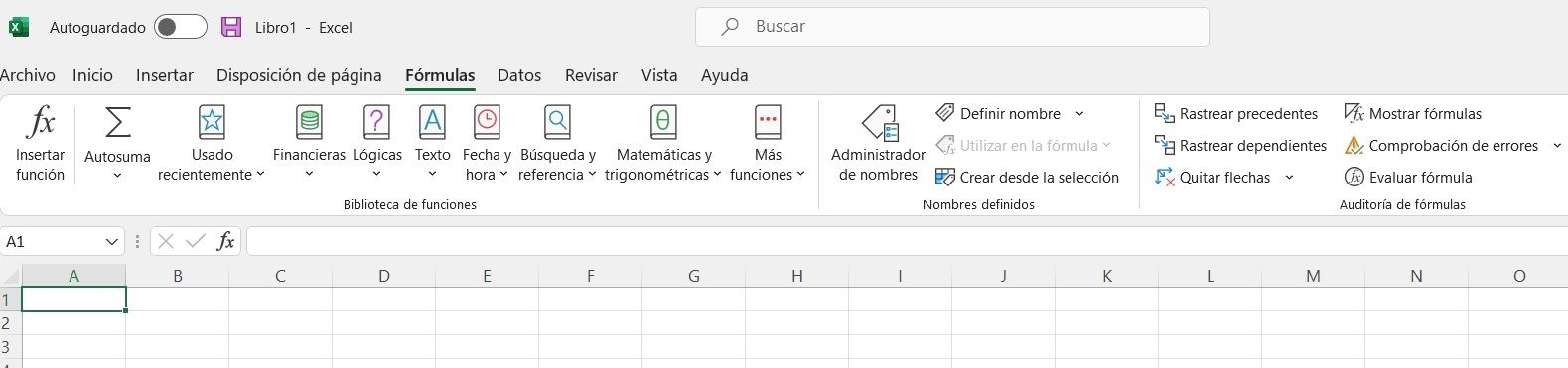Click the Rastrear precedentes icon
Screen dimensions: 1568x368
pyautogui.click(x=1164, y=113)
